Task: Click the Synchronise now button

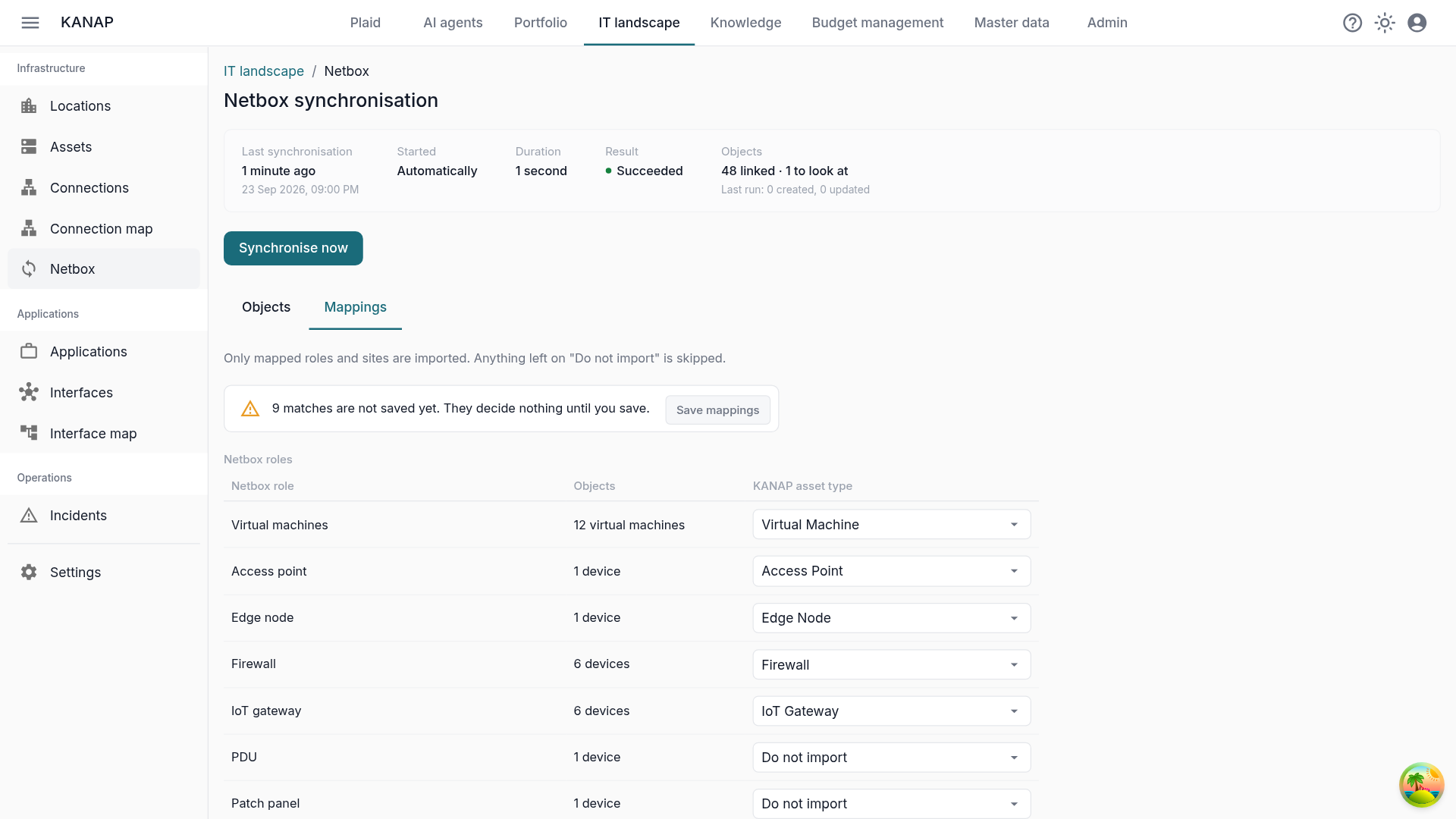Action: click(293, 248)
